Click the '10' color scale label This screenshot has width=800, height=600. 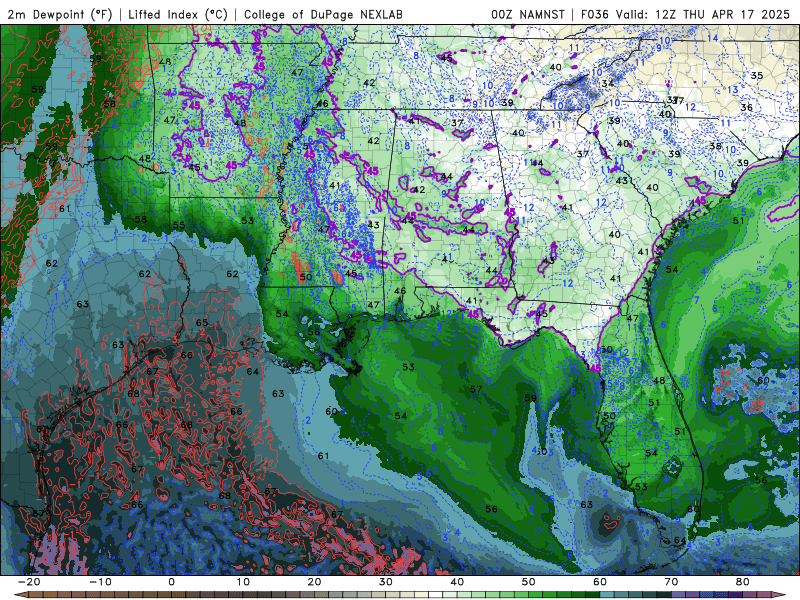(x=243, y=582)
